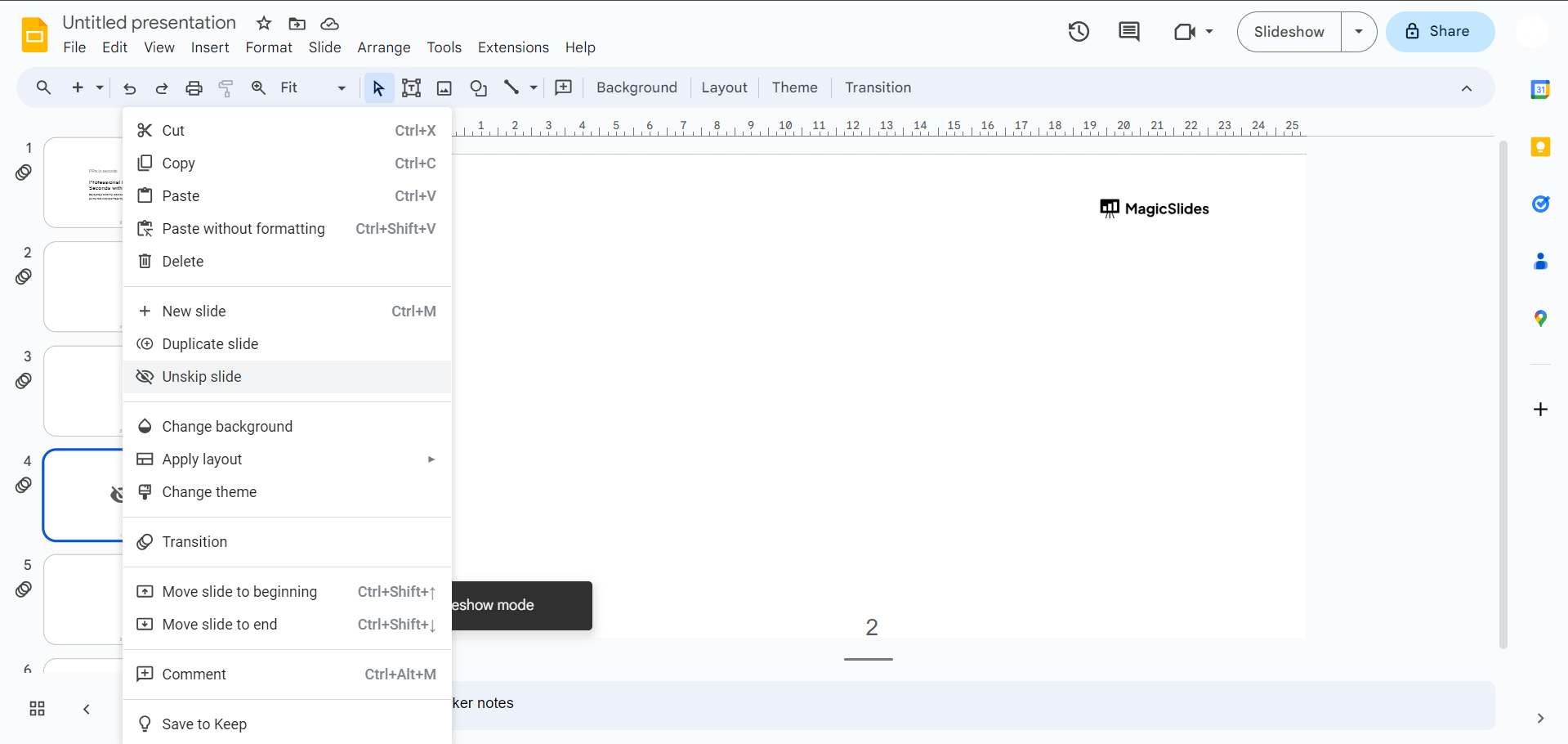Screen dimensions: 1568x744
Task: Select slide 1 thumbnail in filmstrip
Action: coord(83,182)
